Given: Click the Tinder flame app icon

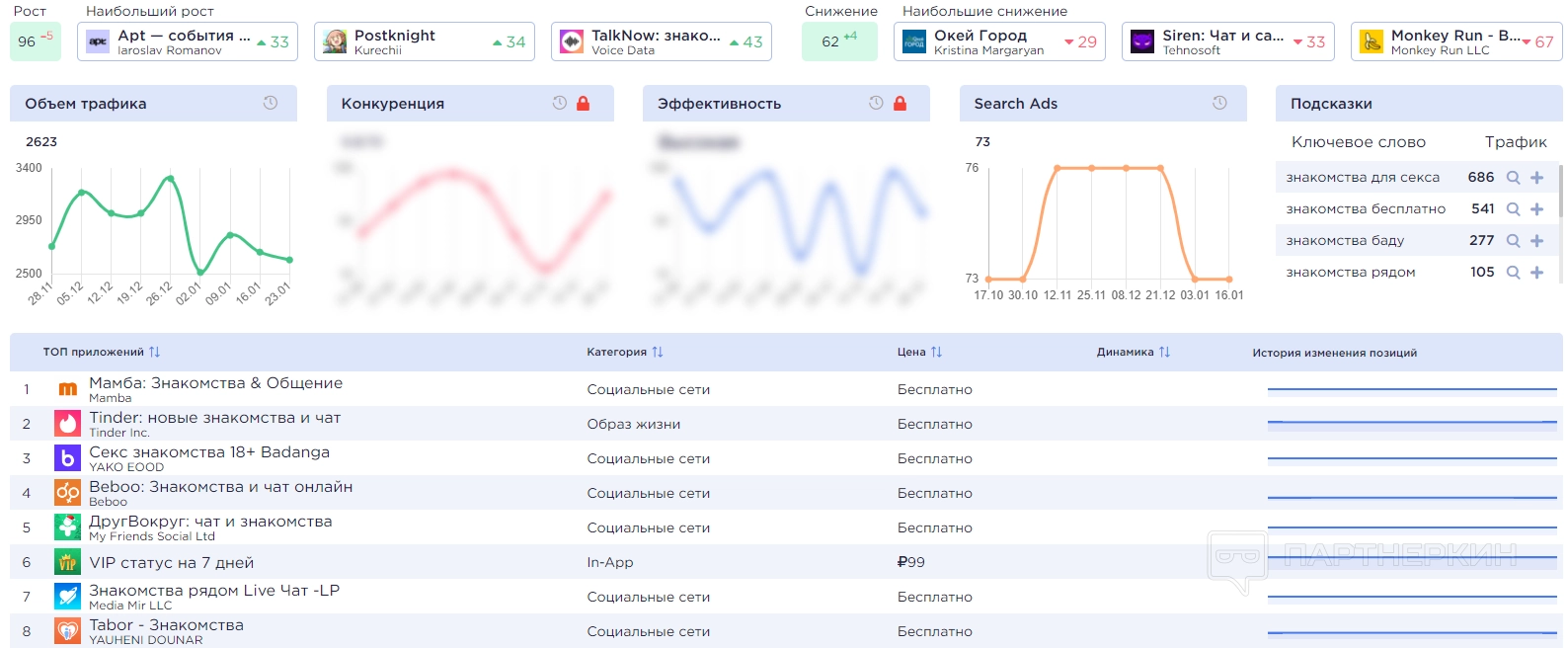Looking at the screenshot, I should pyautogui.click(x=67, y=424).
